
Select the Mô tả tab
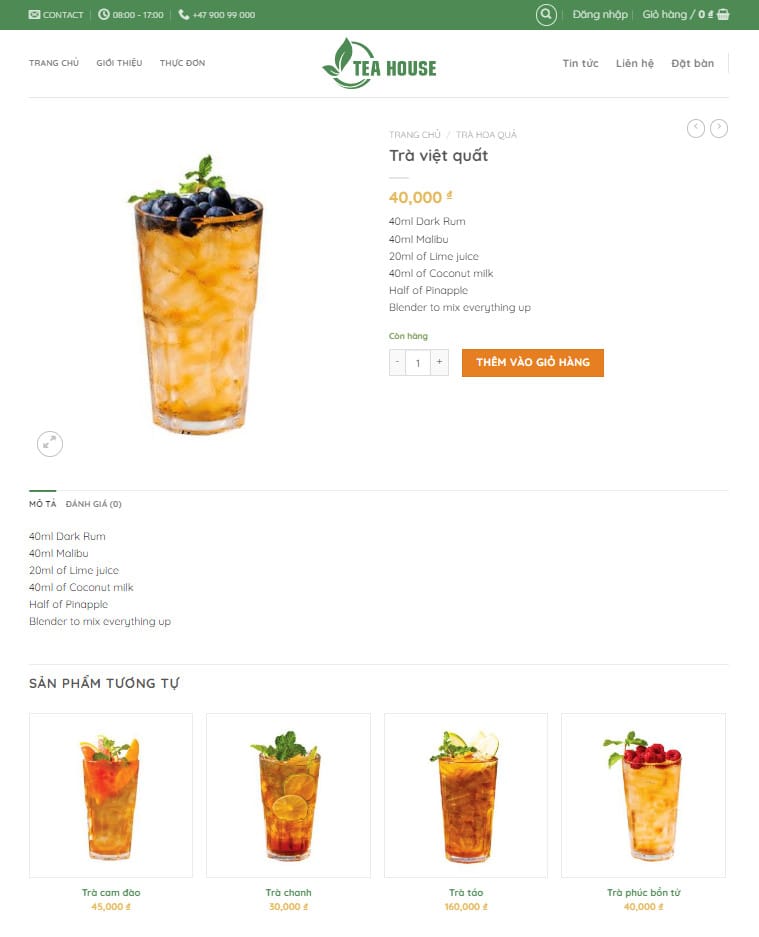click(42, 504)
